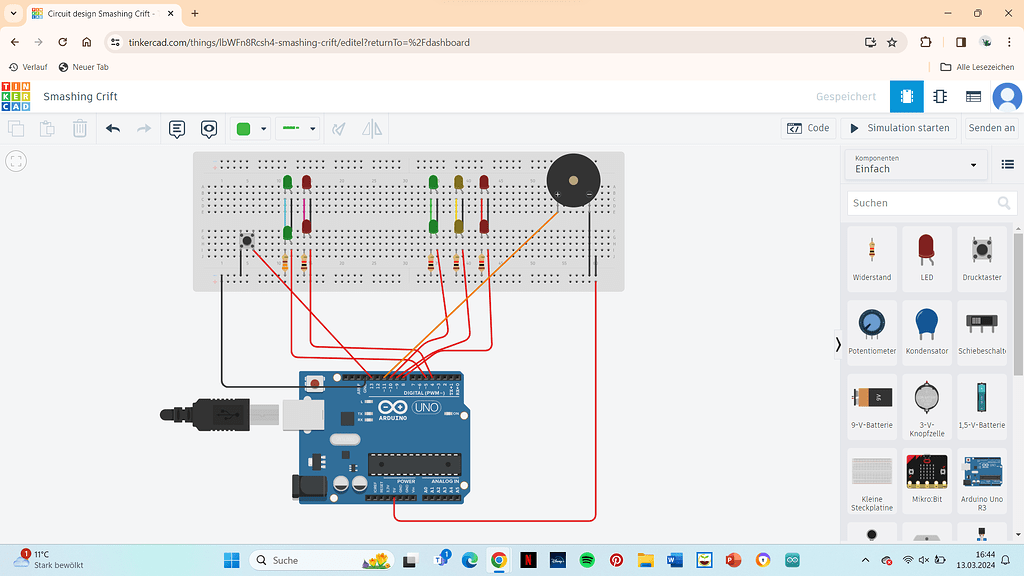Image resolution: width=1024 pixels, height=576 pixels.
Task: Toggle the breadboard view chip icon
Action: (907, 97)
